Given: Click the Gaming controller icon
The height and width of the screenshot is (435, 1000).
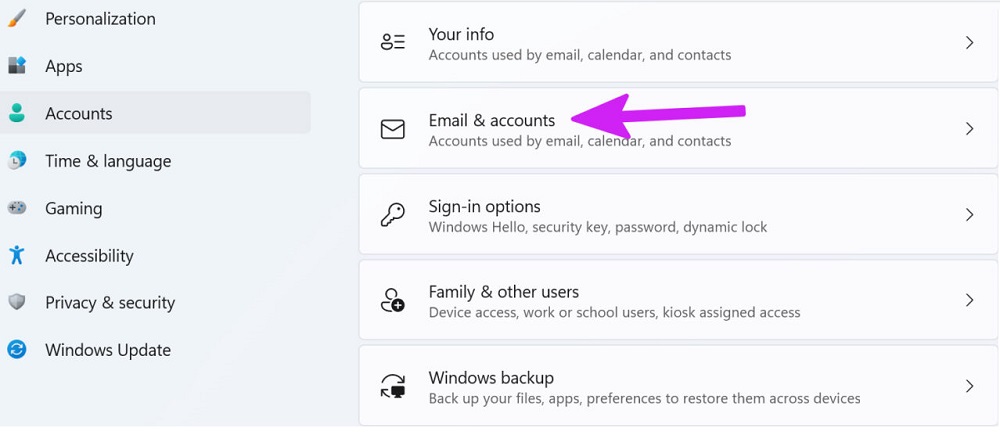Looking at the screenshot, I should [x=16, y=208].
